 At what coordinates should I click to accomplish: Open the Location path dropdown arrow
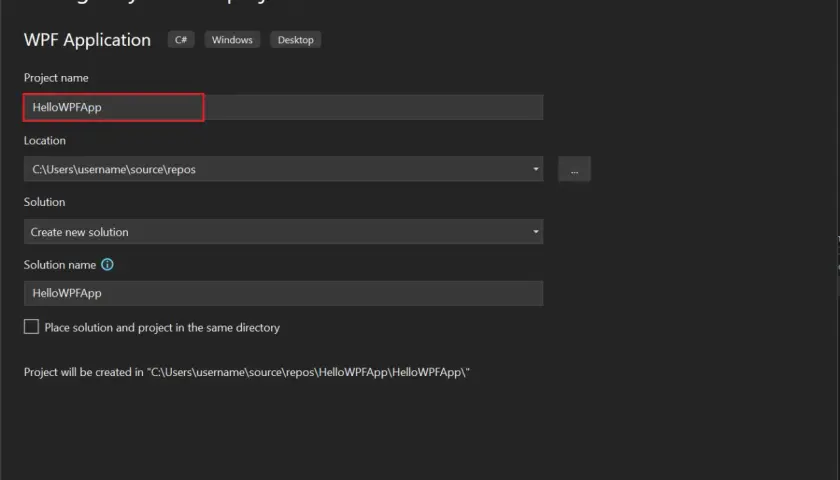tap(535, 169)
